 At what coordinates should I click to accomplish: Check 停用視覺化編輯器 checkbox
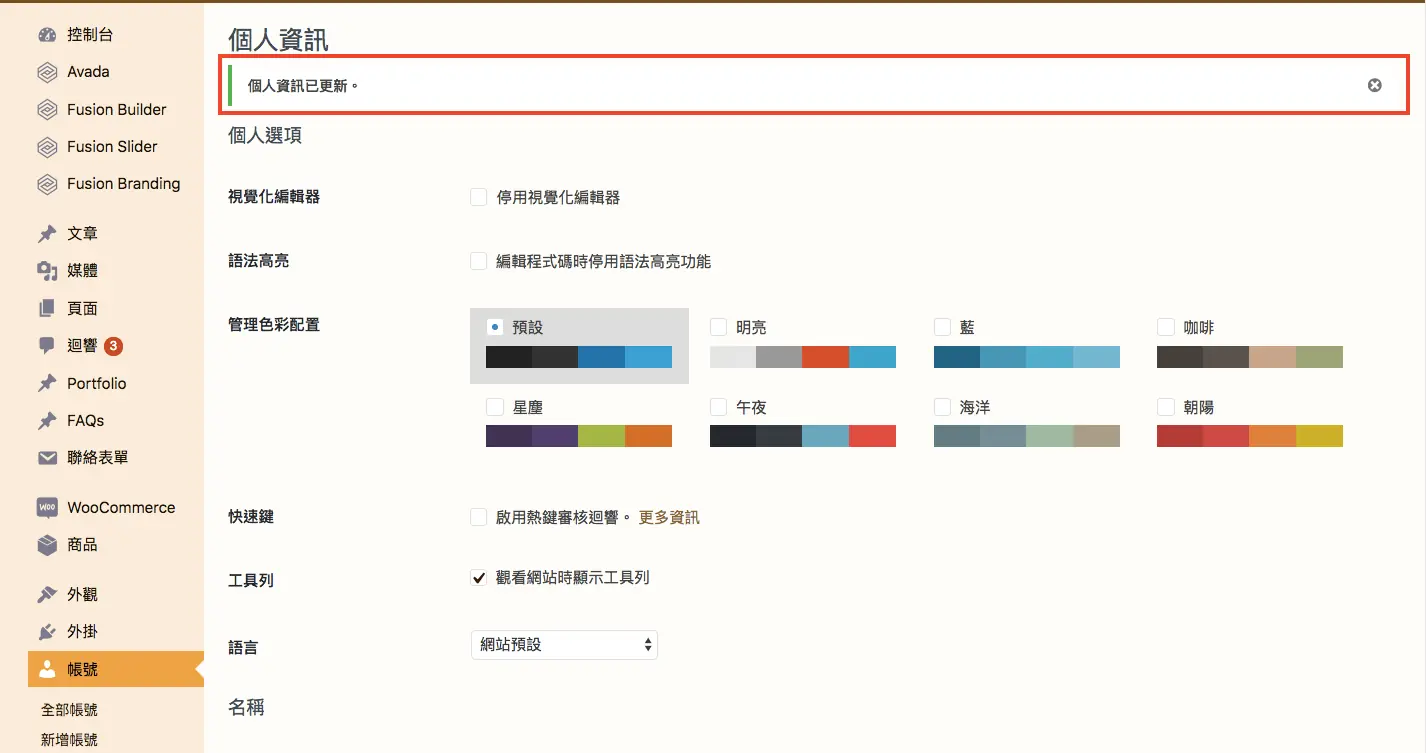(x=479, y=197)
